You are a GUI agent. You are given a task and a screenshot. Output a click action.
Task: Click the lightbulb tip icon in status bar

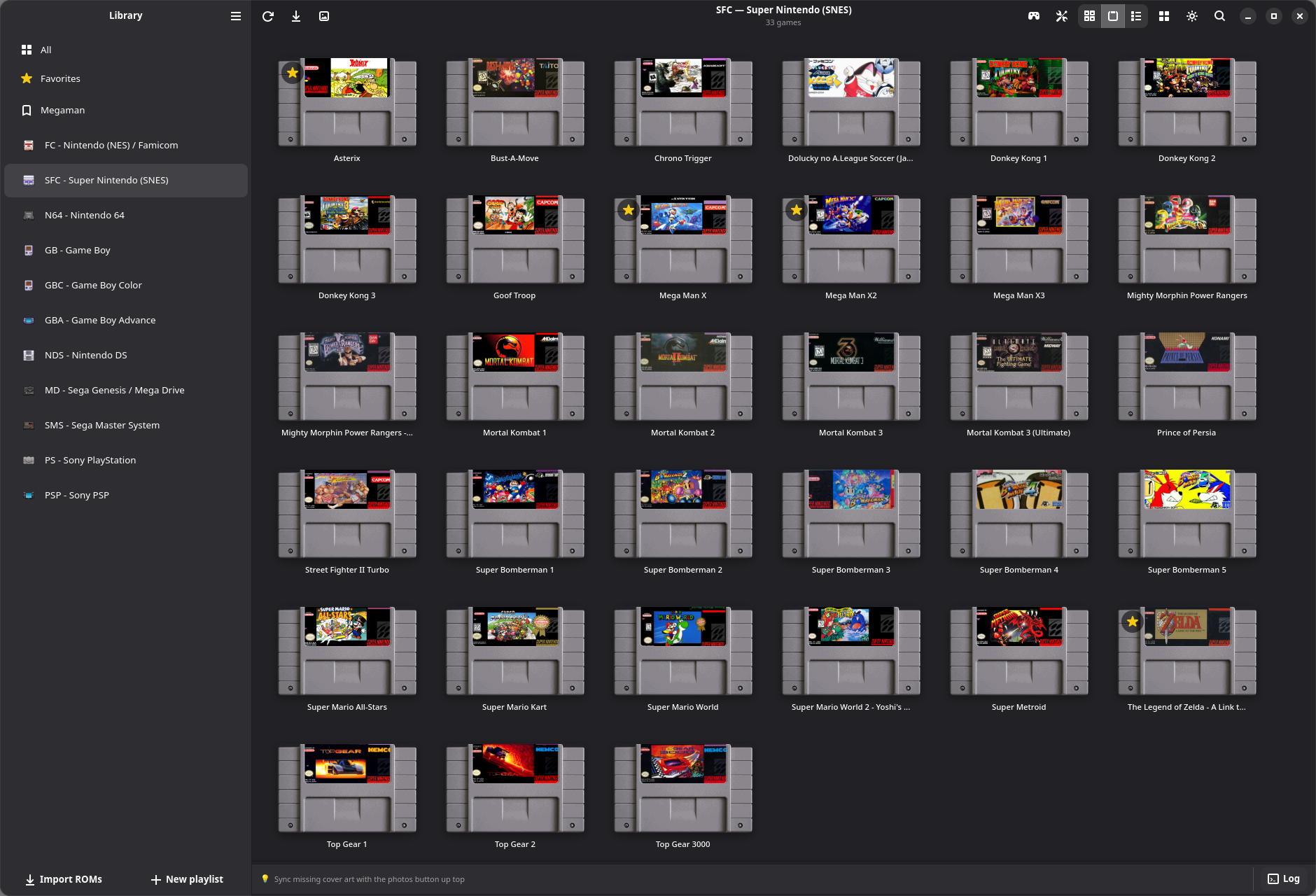(x=265, y=878)
